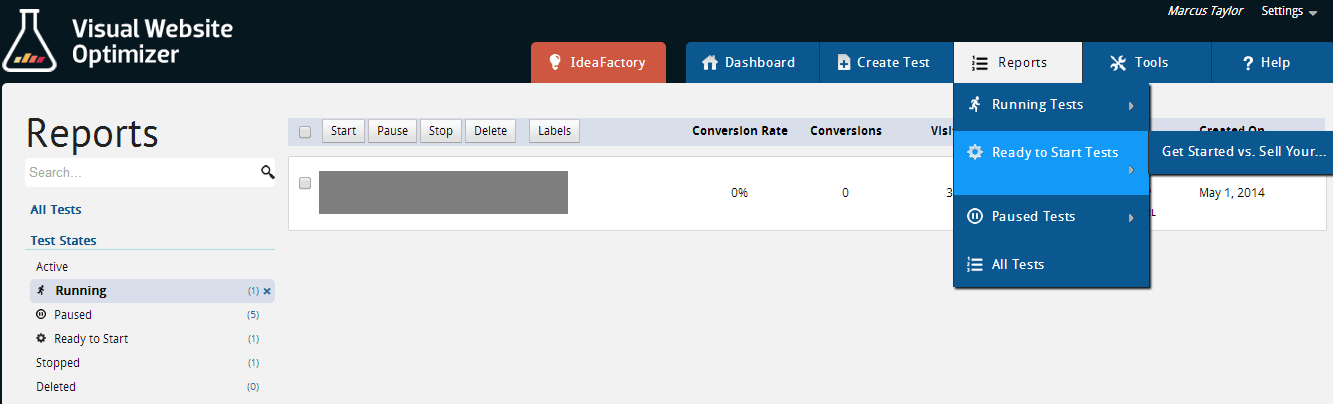Expand the Ready to Start Tests submenu arrow

click(x=1131, y=169)
